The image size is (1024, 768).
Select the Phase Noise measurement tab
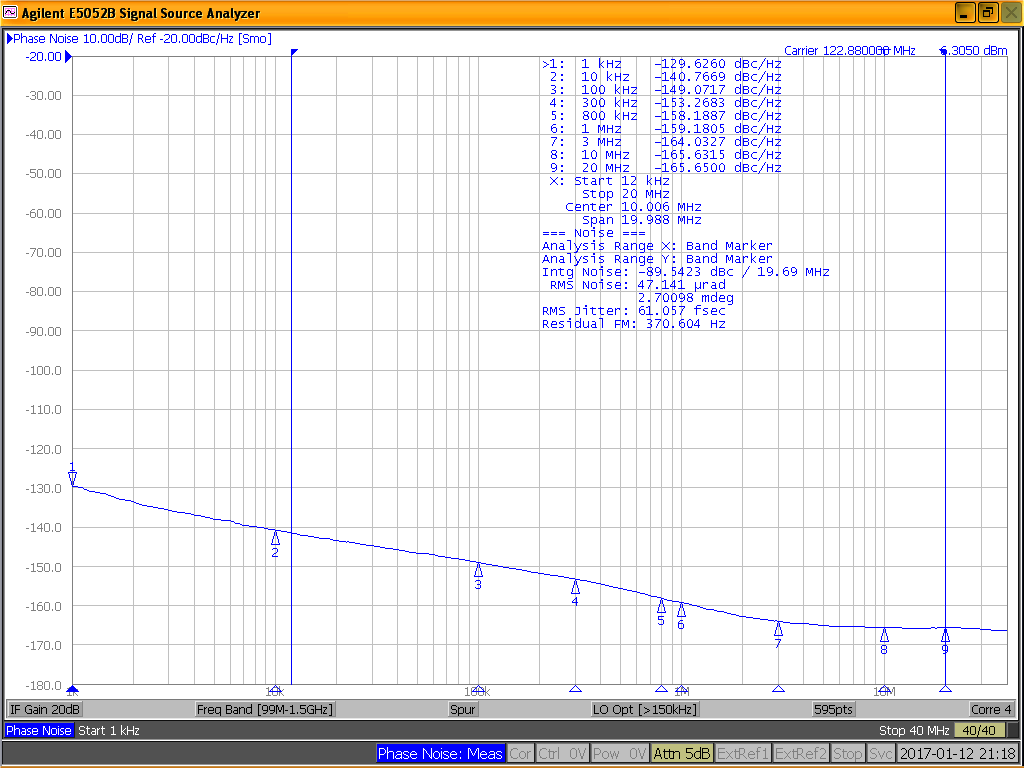38,730
